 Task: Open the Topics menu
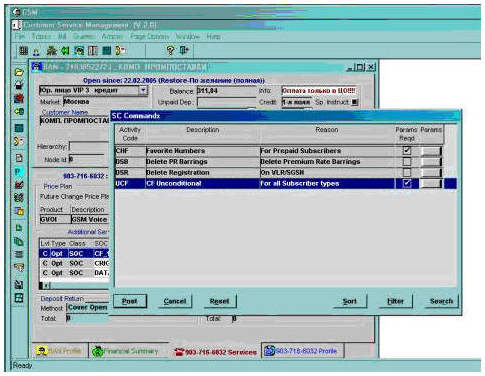click(x=41, y=36)
